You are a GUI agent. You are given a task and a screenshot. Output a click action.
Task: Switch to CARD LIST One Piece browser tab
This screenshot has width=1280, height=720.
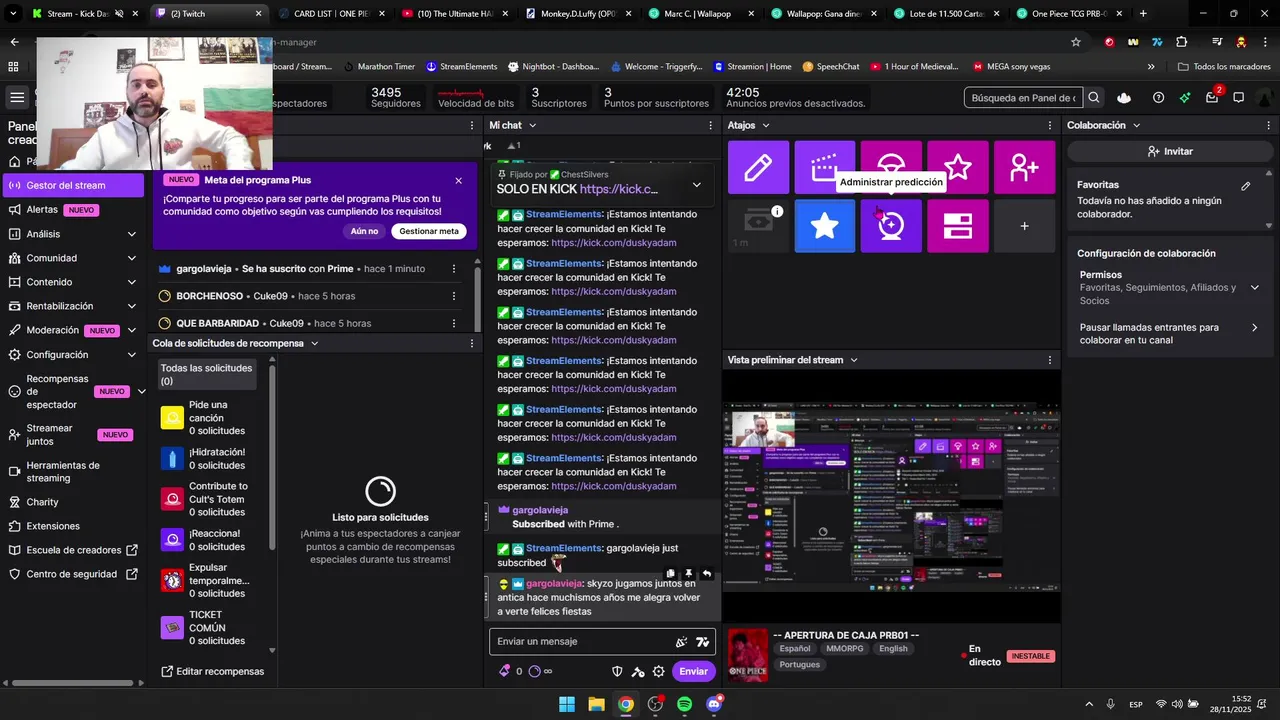tap(332, 14)
